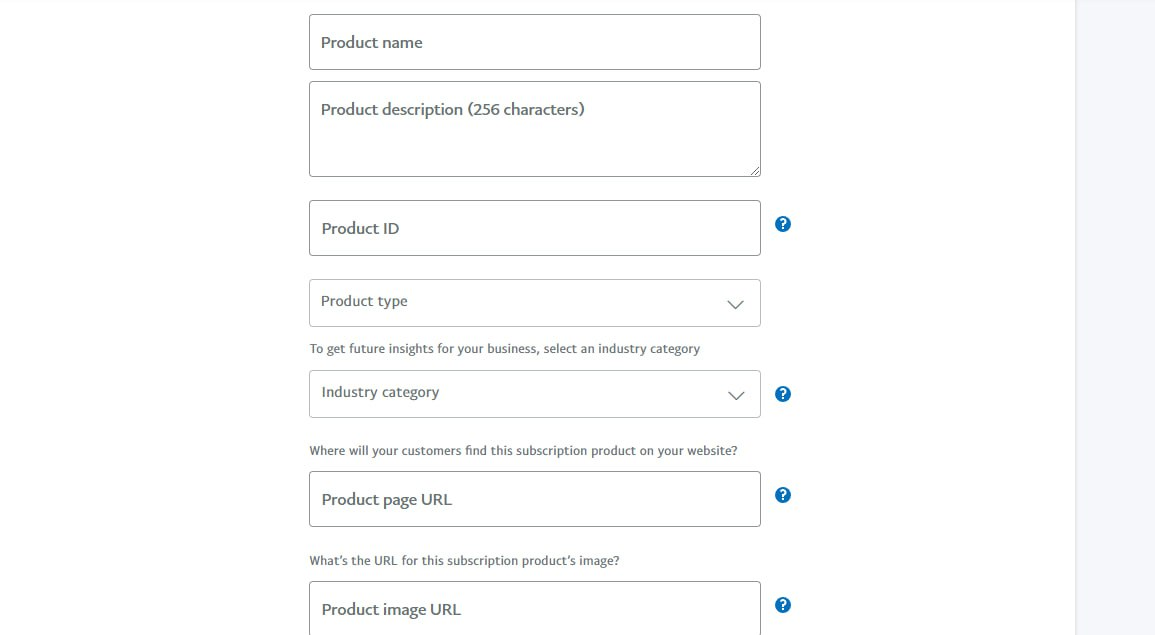The height and width of the screenshot is (635, 1155).
Task: Focus the Product page URL field
Action: coord(534,499)
